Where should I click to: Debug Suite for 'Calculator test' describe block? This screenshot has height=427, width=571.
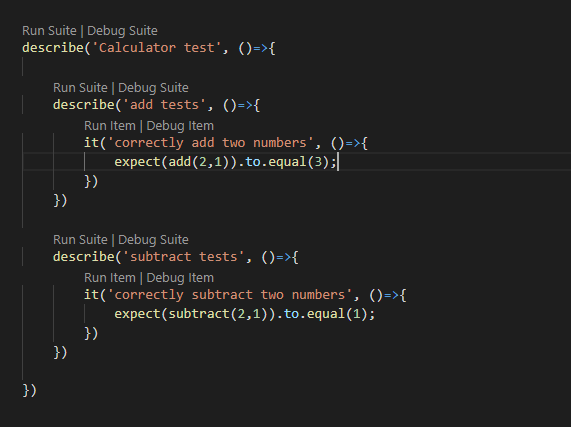click(x=122, y=31)
